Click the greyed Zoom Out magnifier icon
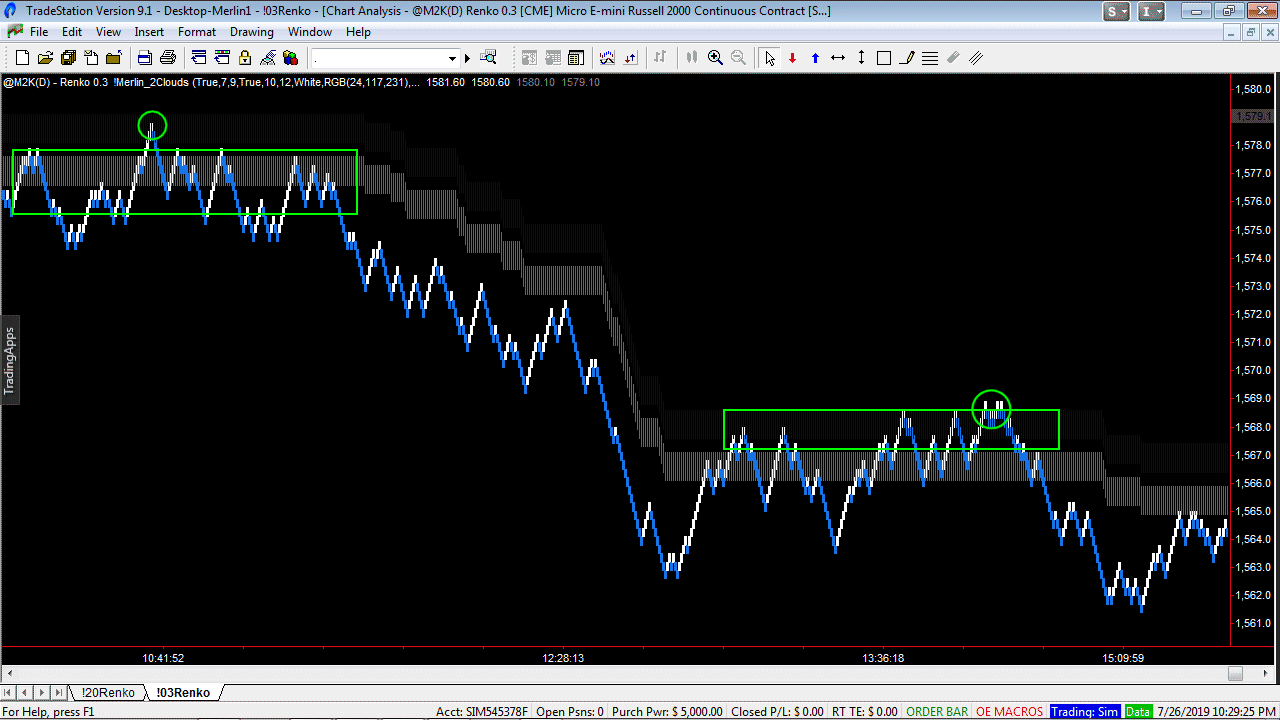The width and height of the screenshot is (1280, 720). click(x=738, y=58)
